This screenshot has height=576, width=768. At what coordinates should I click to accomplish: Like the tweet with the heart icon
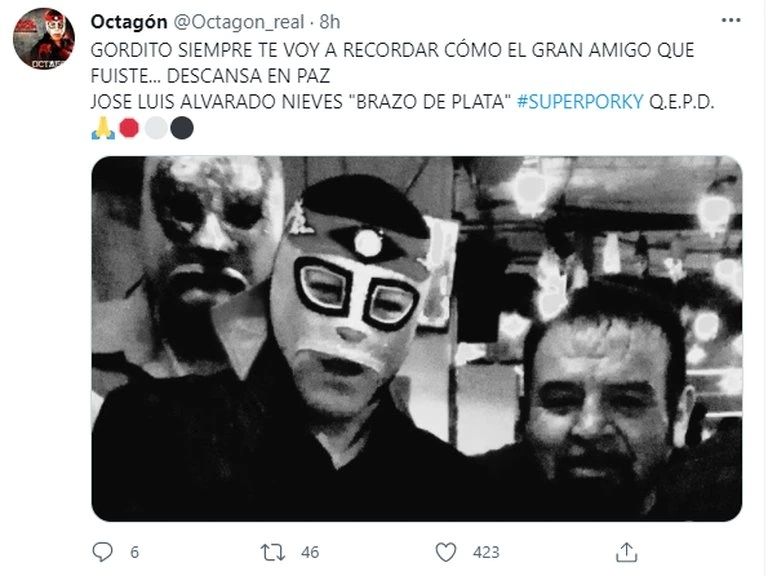coord(446,552)
